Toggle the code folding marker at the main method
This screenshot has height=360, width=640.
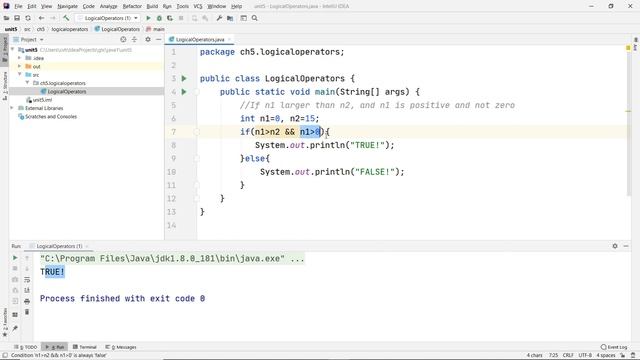point(196,92)
